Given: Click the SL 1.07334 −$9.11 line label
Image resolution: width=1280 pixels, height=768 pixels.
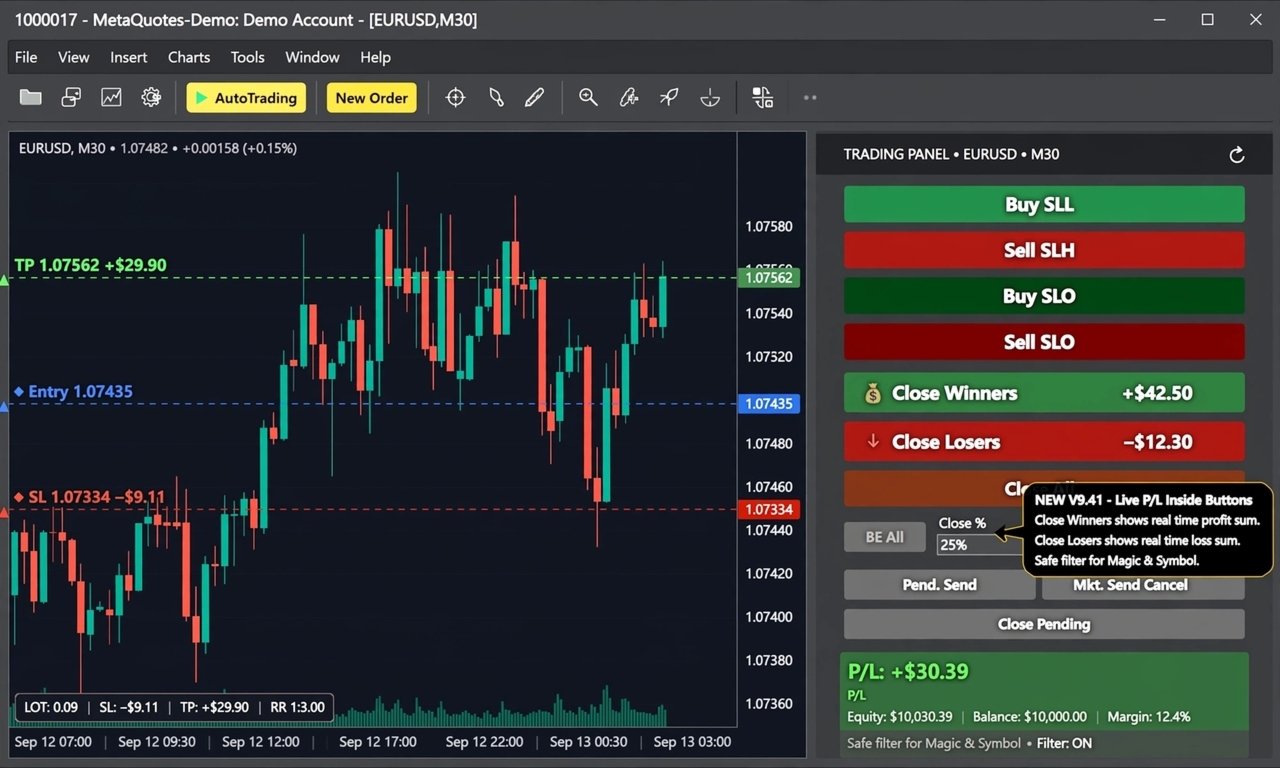Looking at the screenshot, I should click(89, 497).
